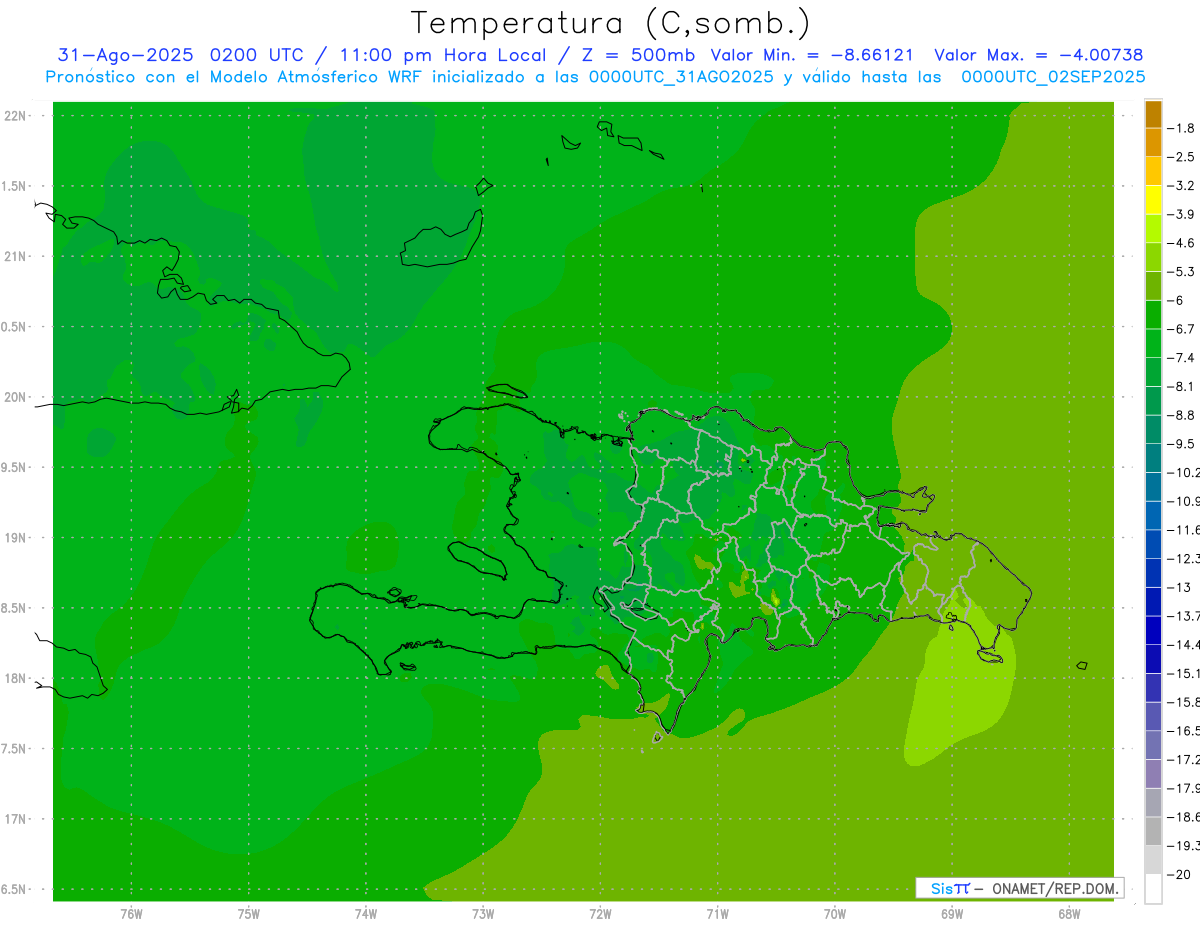Select the green colorbar segment between -6 and -6.7
The image size is (1200, 927).
click(x=1153, y=315)
